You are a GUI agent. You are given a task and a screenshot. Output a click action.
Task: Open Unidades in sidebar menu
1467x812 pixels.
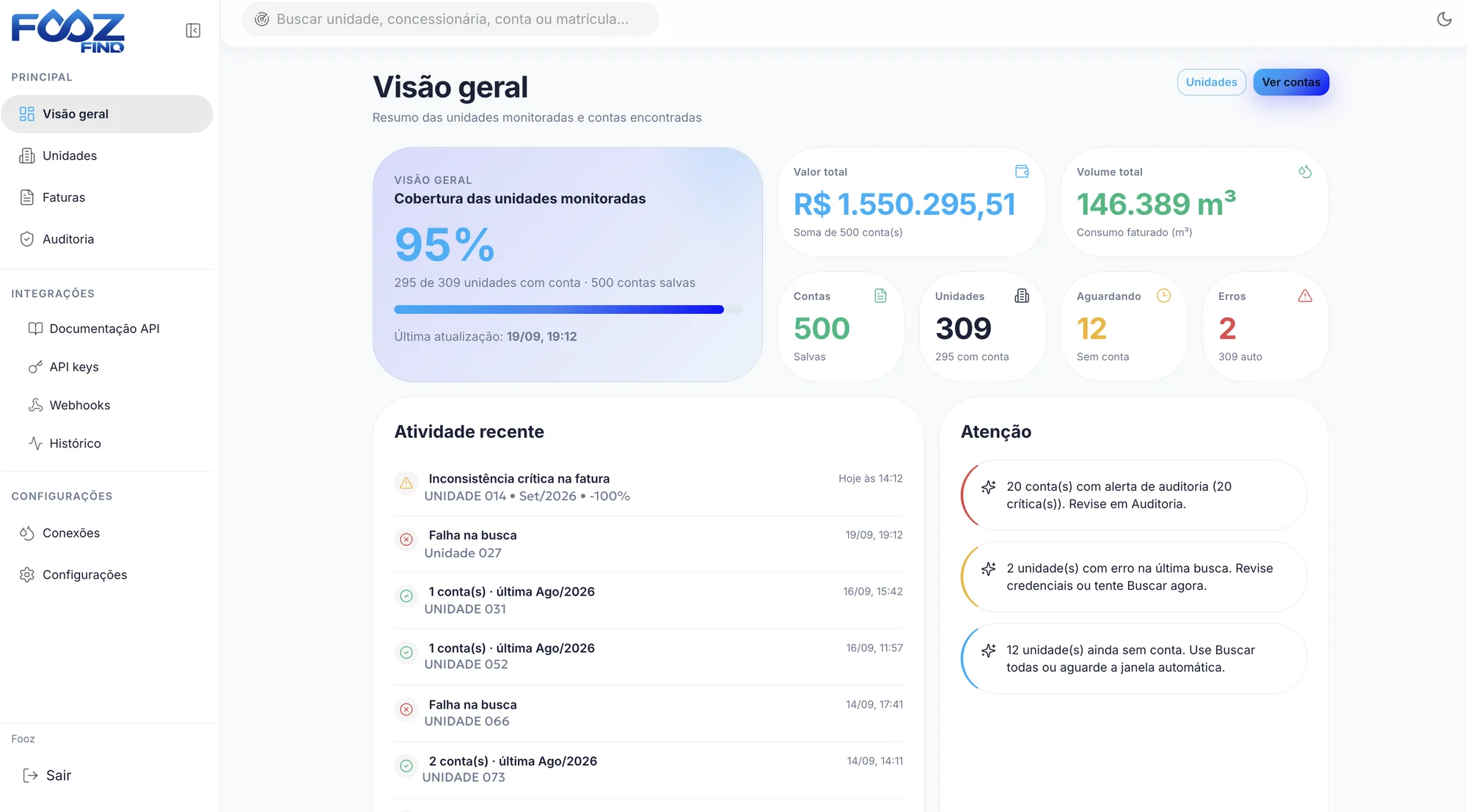[107, 156]
